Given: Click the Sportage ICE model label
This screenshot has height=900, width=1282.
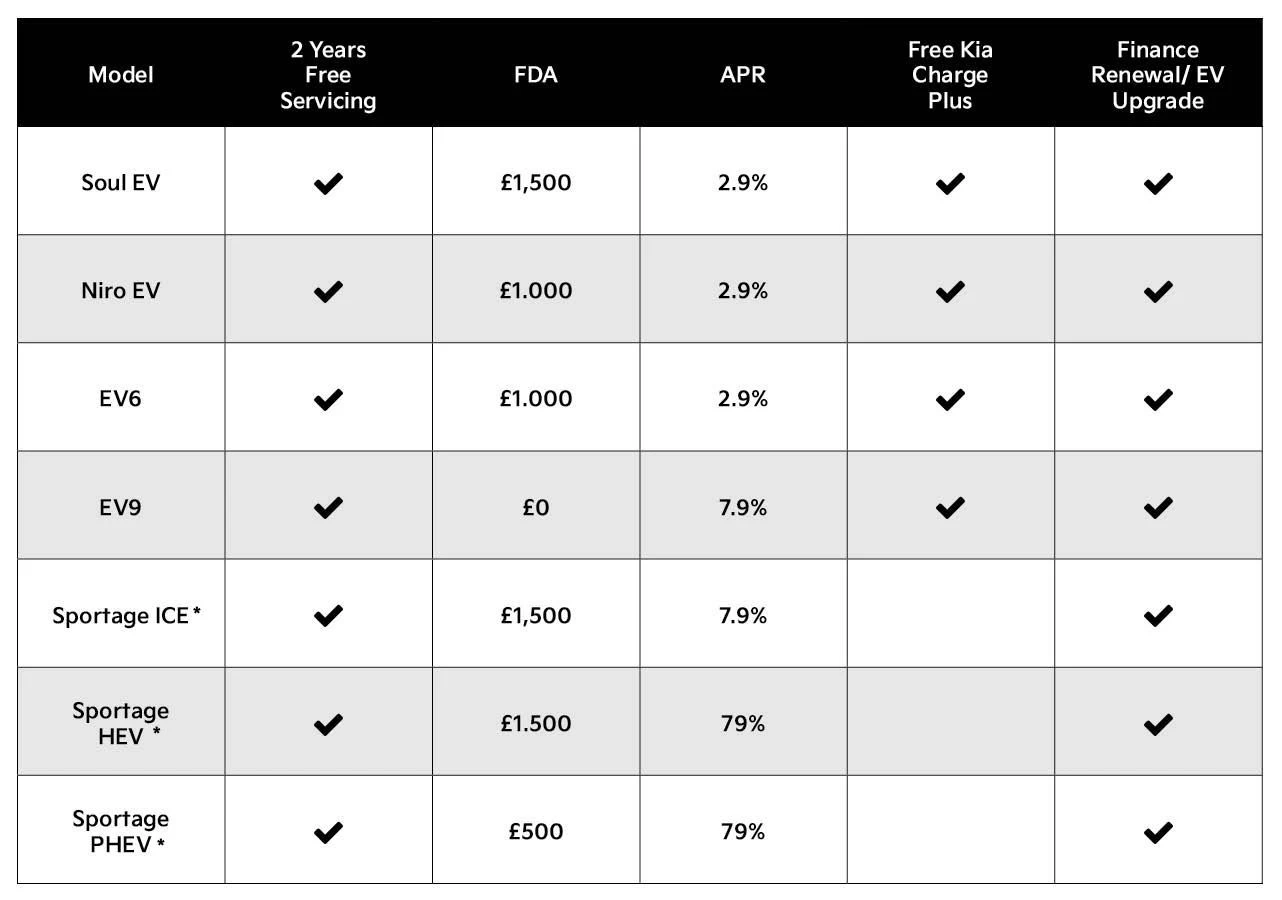Looking at the screenshot, I should (121, 616).
